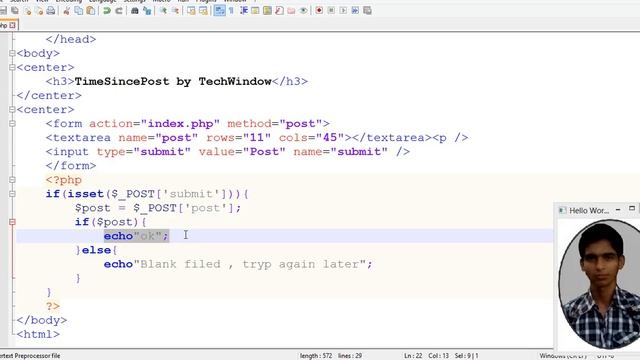Click the rows value "11"
640x360 pixels.
(x=257, y=138)
